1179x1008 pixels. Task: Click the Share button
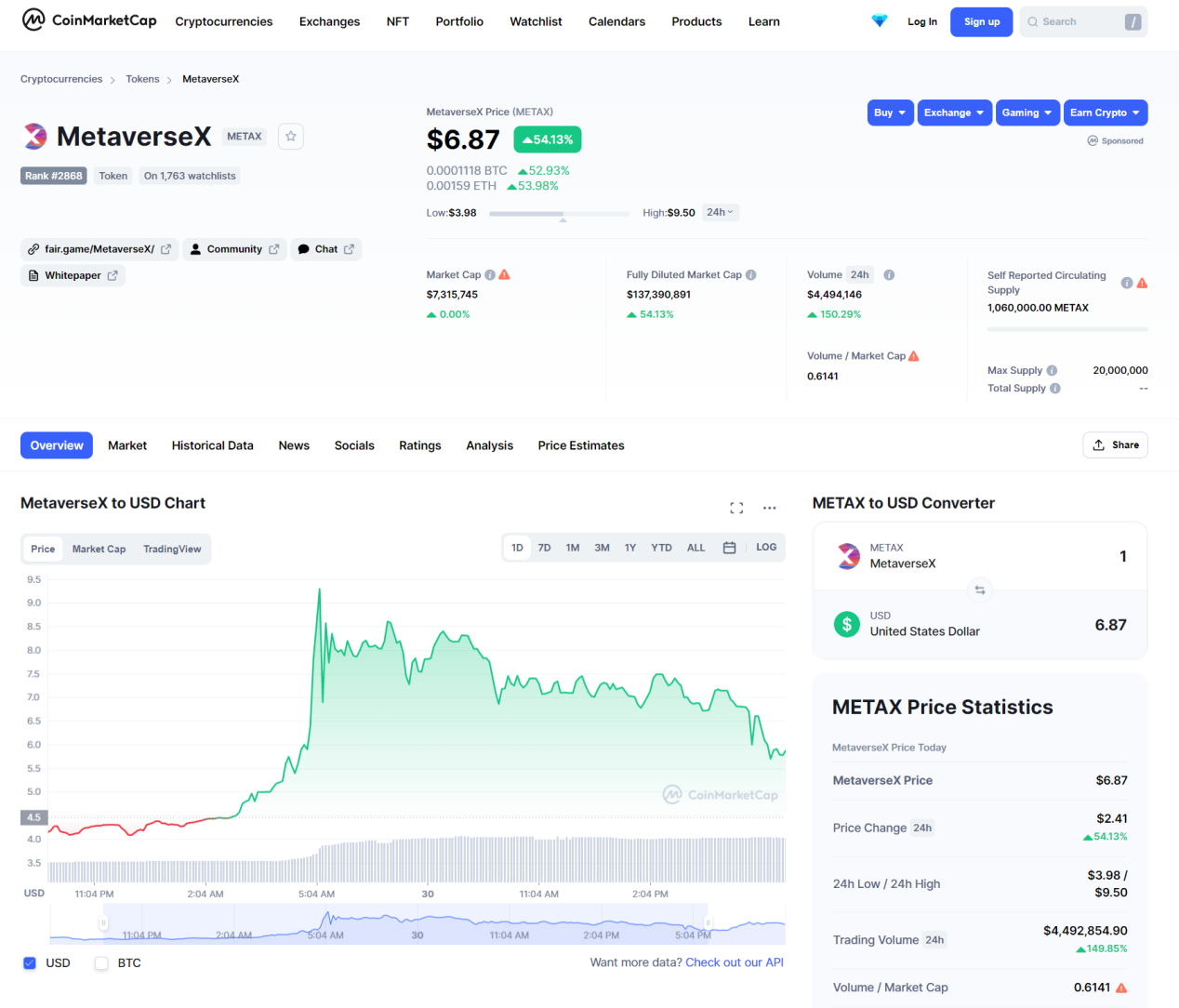click(x=1115, y=444)
